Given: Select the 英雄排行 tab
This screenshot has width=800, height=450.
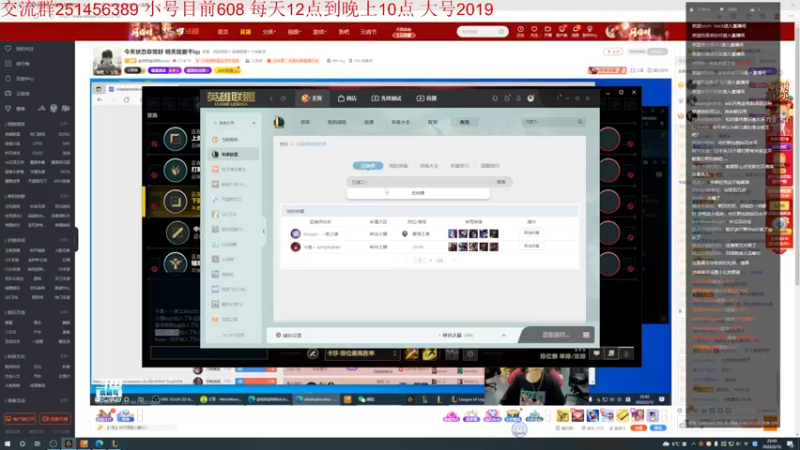Looking at the screenshot, I should [459, 166].
